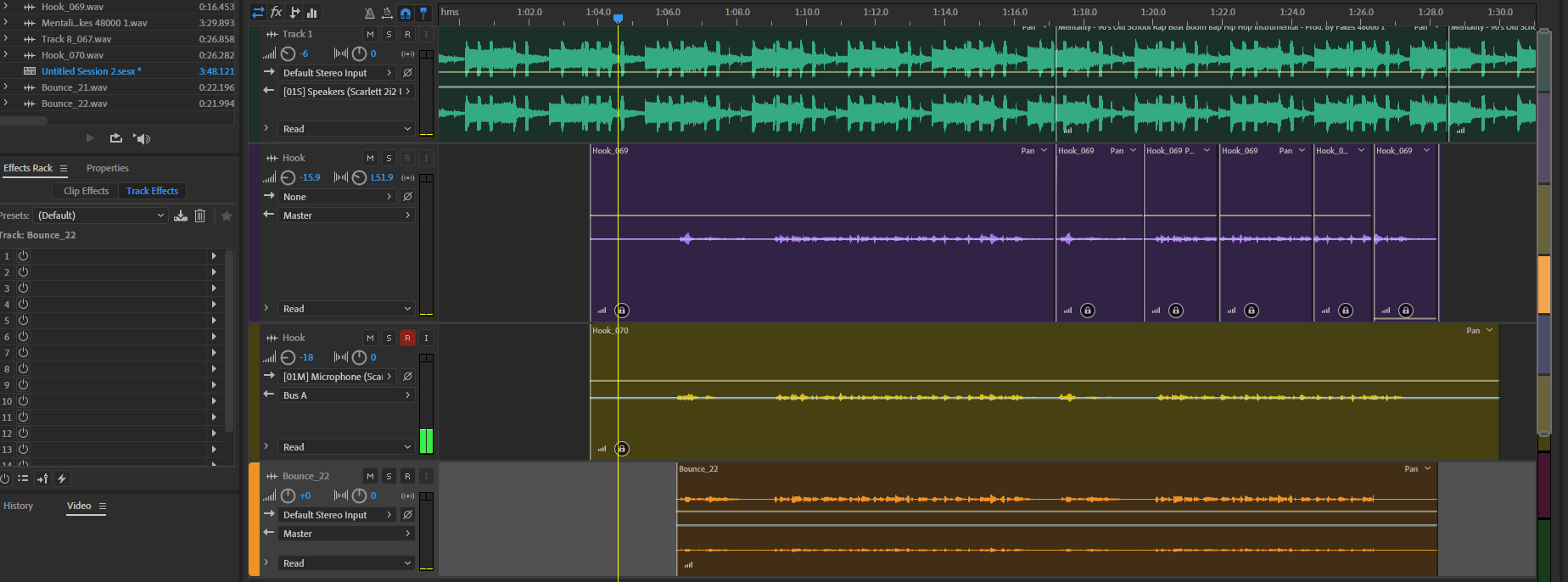Invert polarity on Track 1

(407, 73)
